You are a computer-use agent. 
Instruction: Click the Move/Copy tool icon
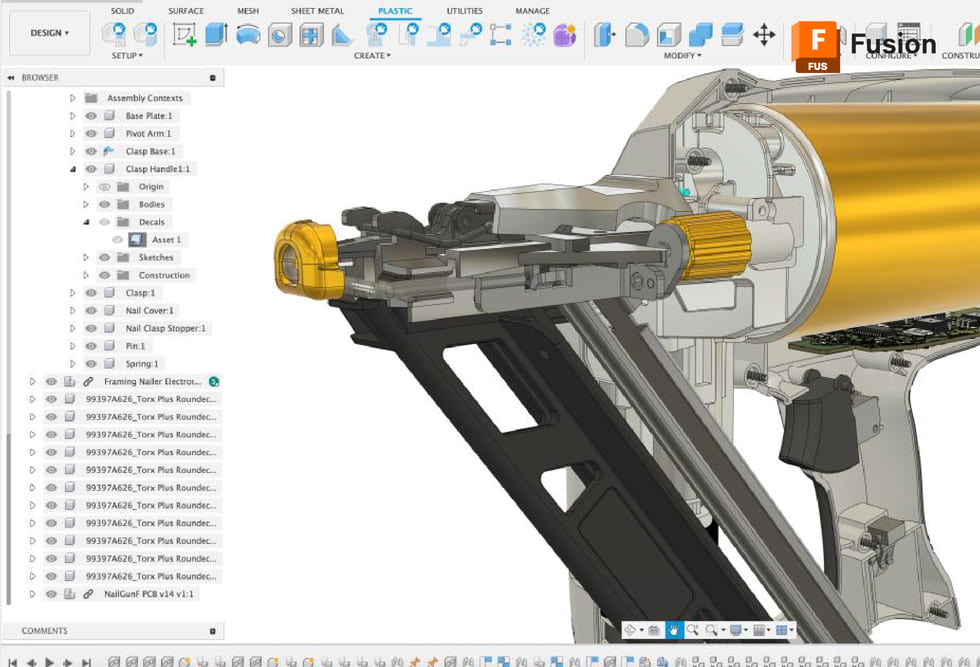[765, 33]
